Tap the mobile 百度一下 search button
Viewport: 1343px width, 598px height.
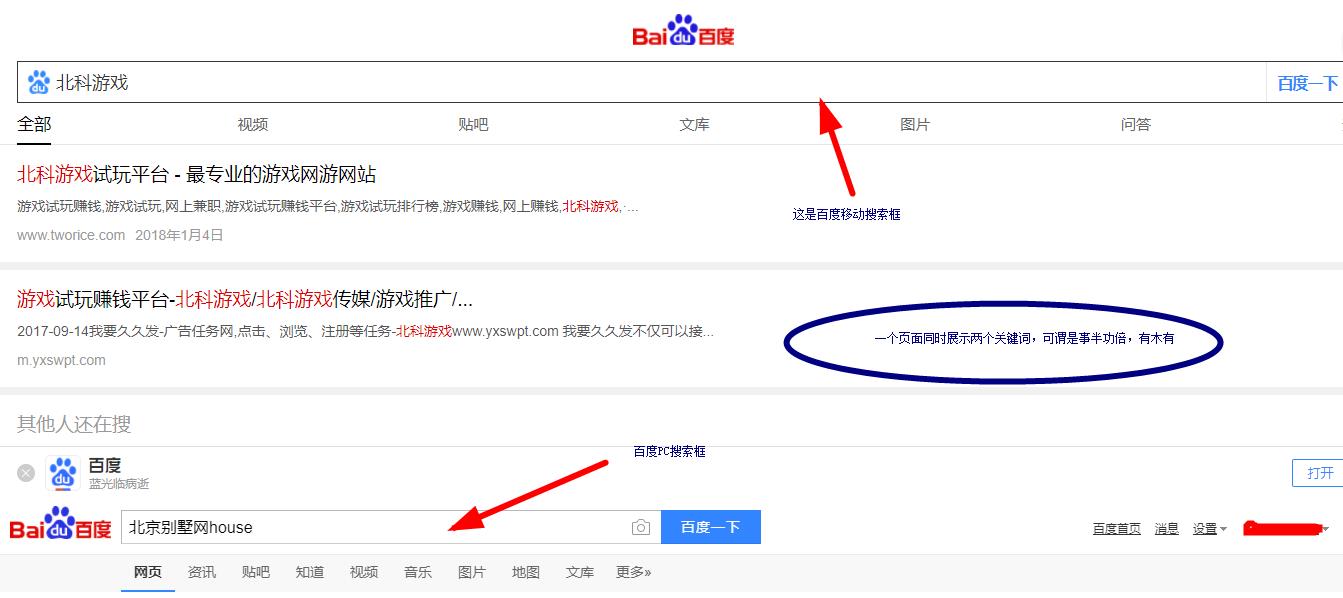1307,83
